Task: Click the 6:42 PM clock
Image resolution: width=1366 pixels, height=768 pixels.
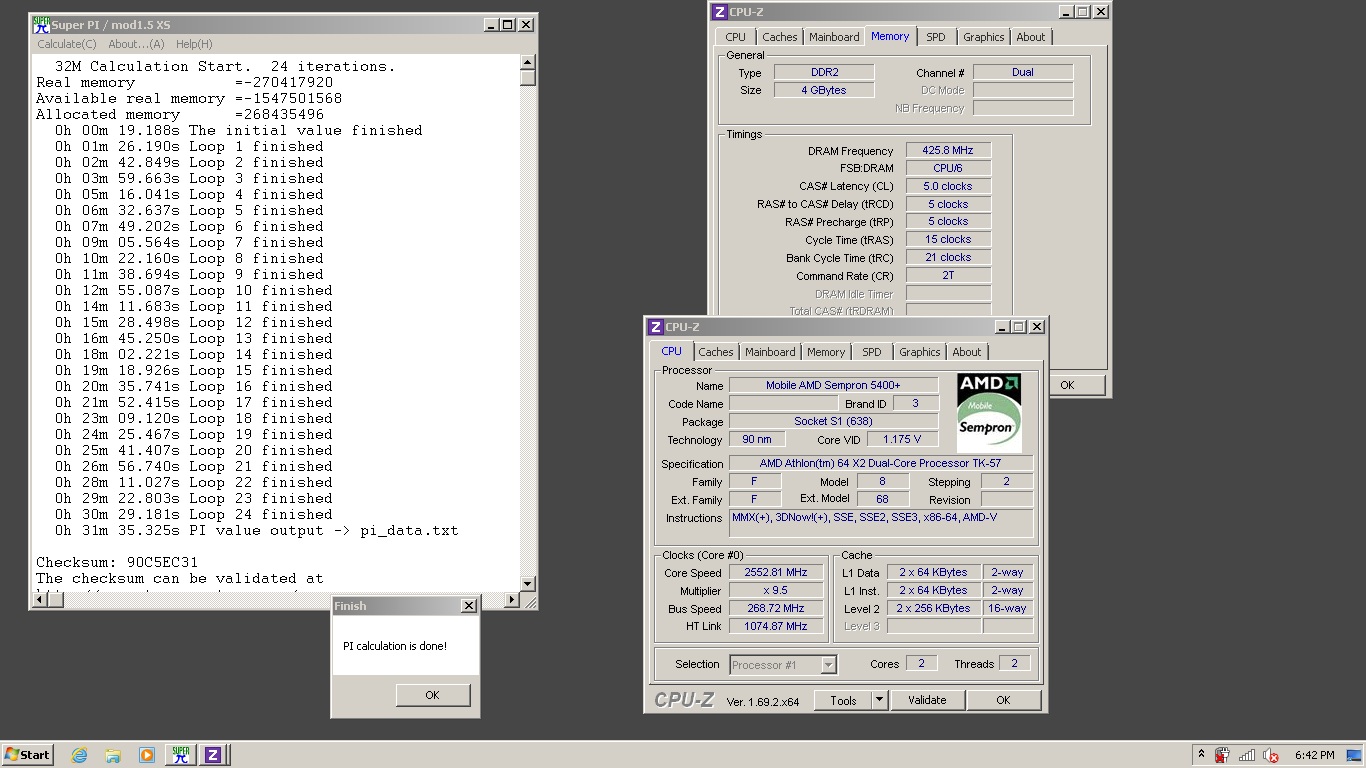Action: 1314,755
